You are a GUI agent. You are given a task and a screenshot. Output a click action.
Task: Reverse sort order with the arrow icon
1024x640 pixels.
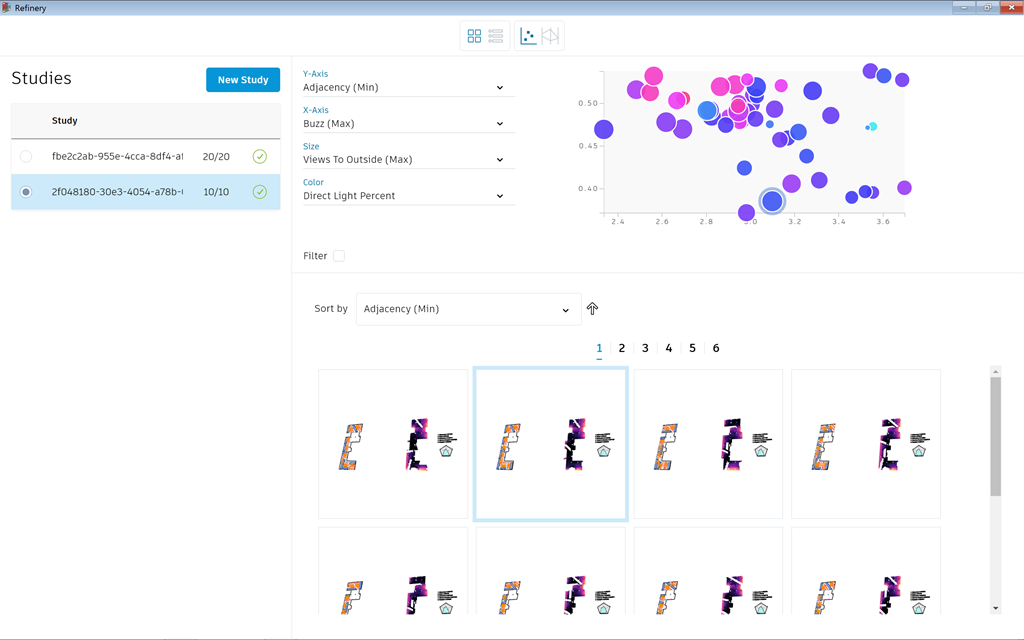click(x=592, y=309)
